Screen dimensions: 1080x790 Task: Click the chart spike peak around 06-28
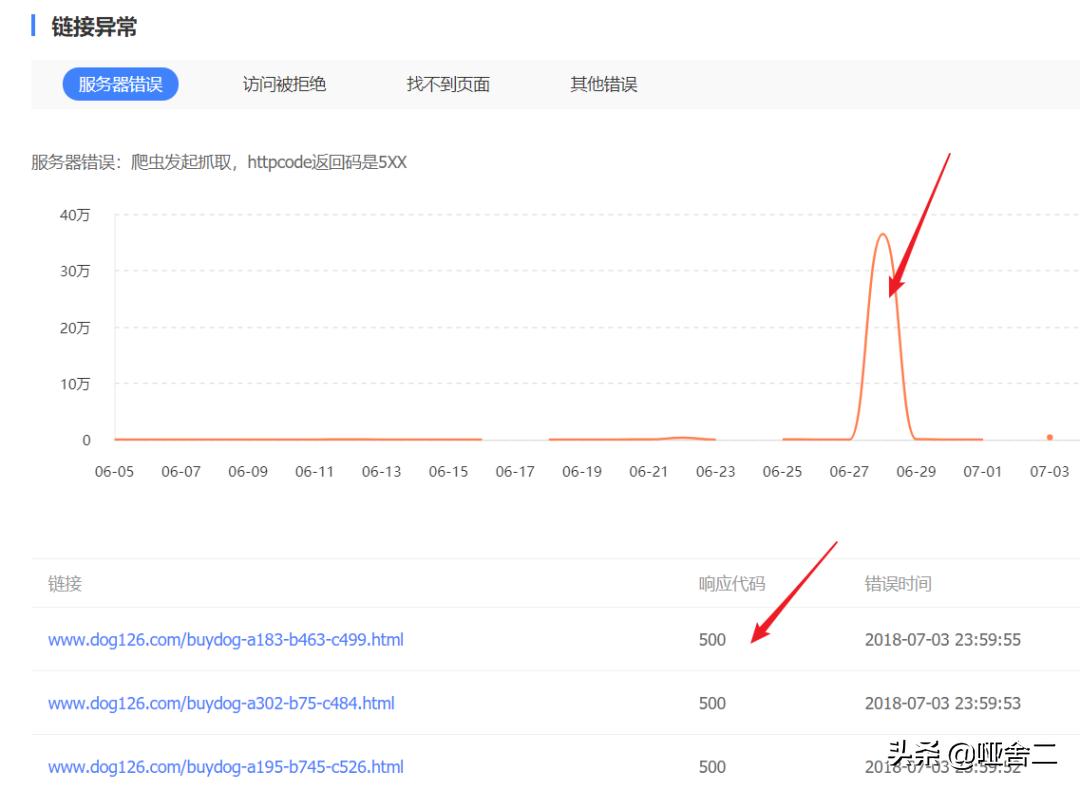pos(884,236)
